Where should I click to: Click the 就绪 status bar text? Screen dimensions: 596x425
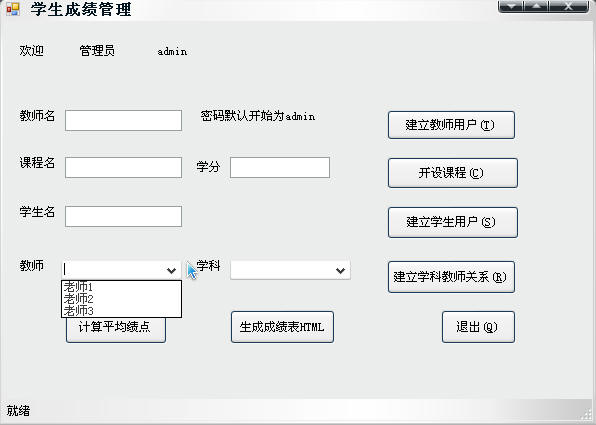18,411
